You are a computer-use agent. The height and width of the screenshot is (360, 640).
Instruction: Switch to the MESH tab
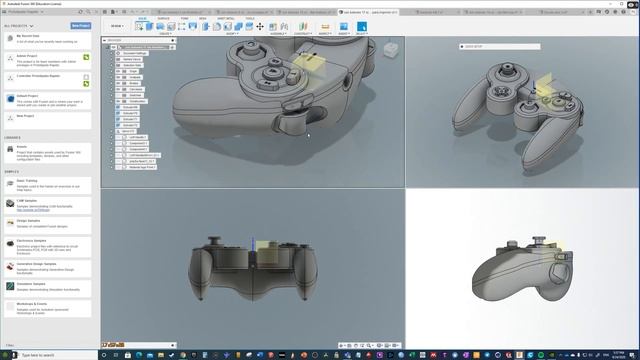point(202,18)
